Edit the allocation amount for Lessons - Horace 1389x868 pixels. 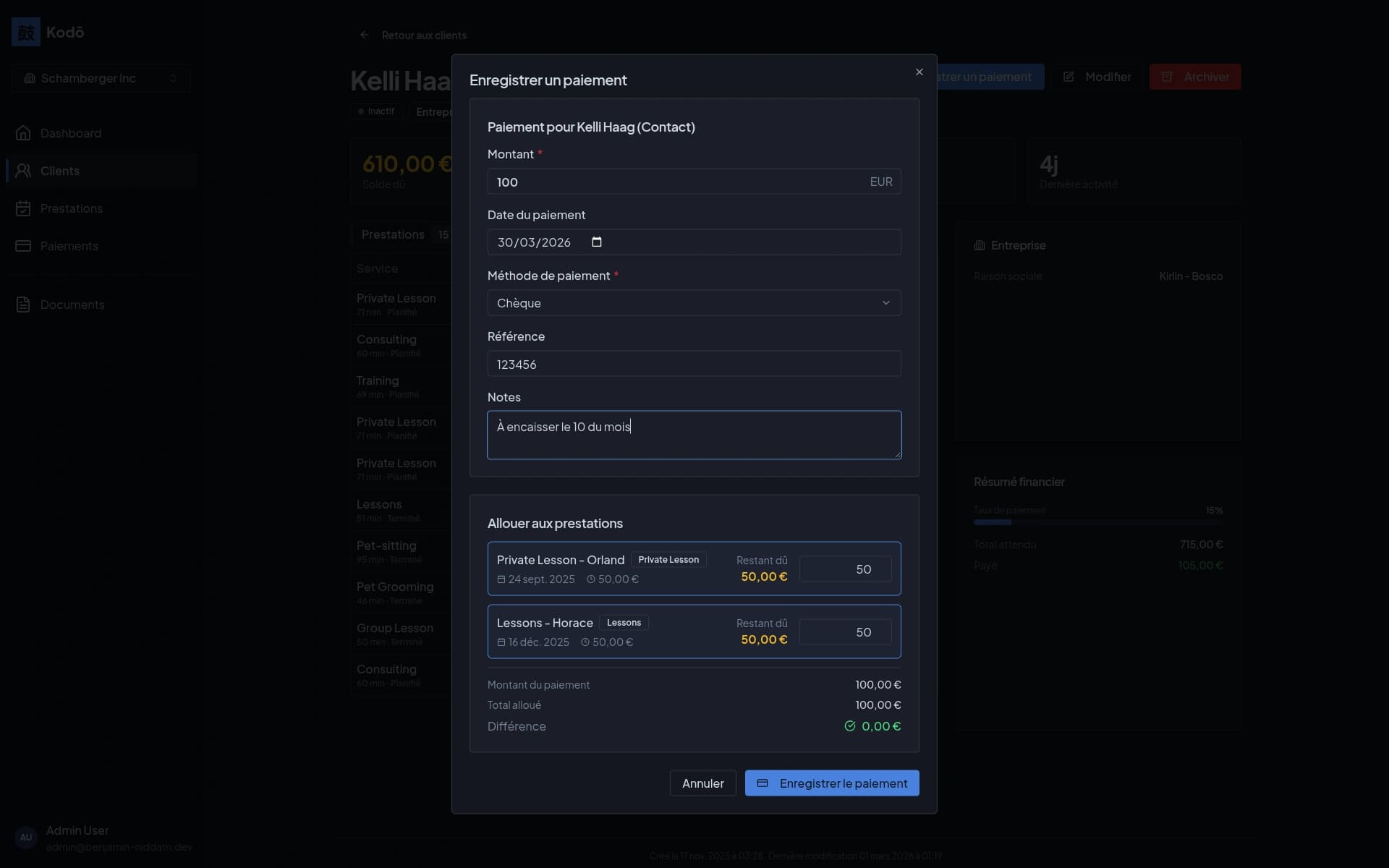tap(845, 632)
